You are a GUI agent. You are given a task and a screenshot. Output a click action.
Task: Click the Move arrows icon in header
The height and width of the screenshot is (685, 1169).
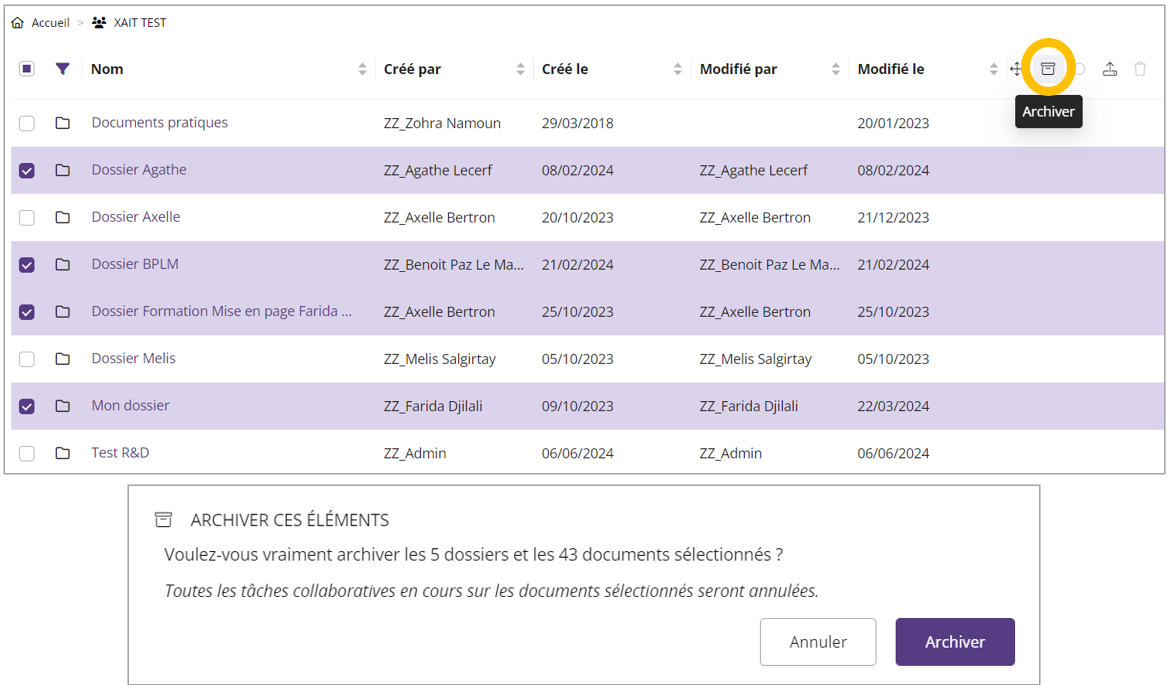tap(1016, 69)
